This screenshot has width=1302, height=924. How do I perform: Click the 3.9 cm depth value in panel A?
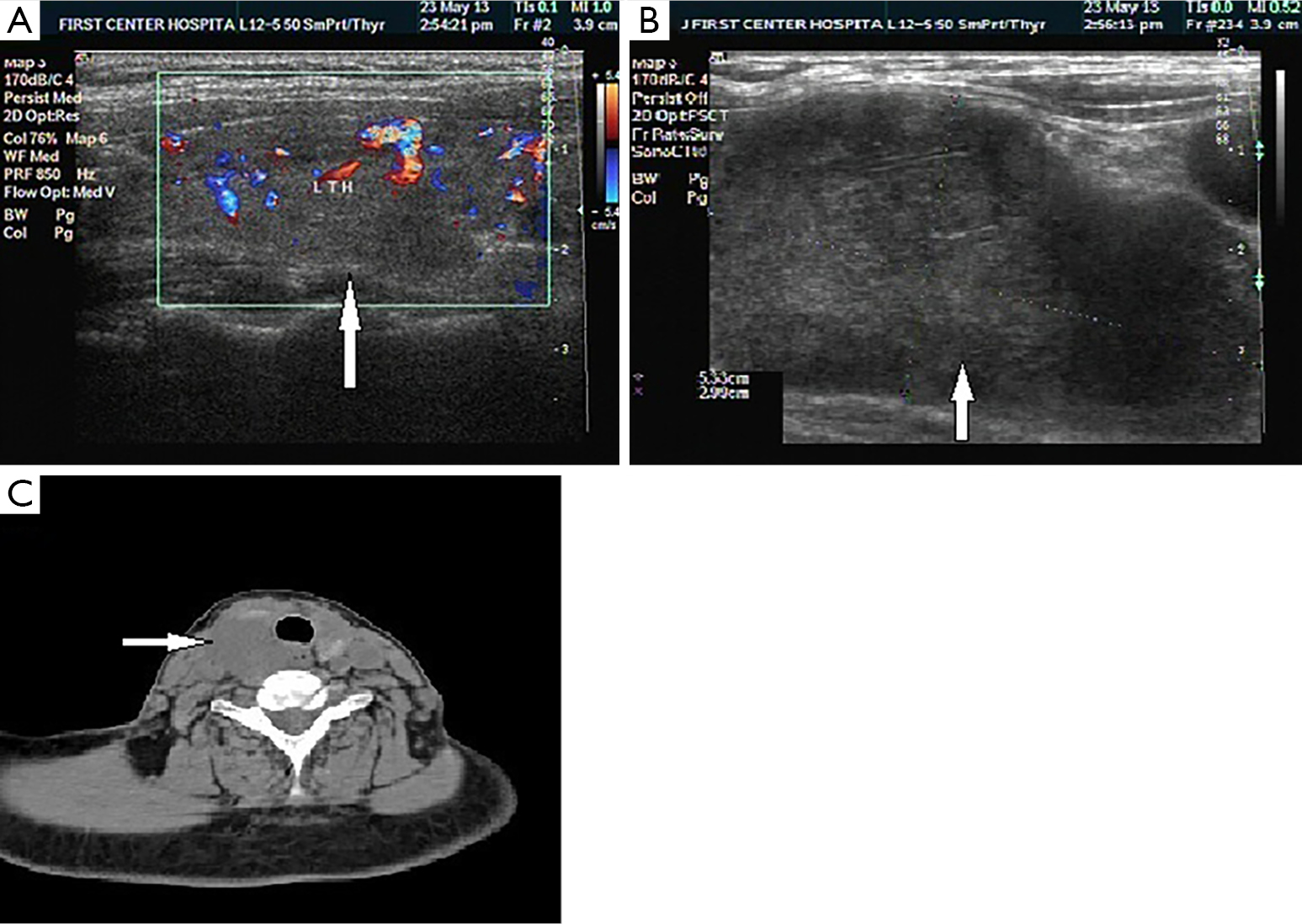[595, 25]
